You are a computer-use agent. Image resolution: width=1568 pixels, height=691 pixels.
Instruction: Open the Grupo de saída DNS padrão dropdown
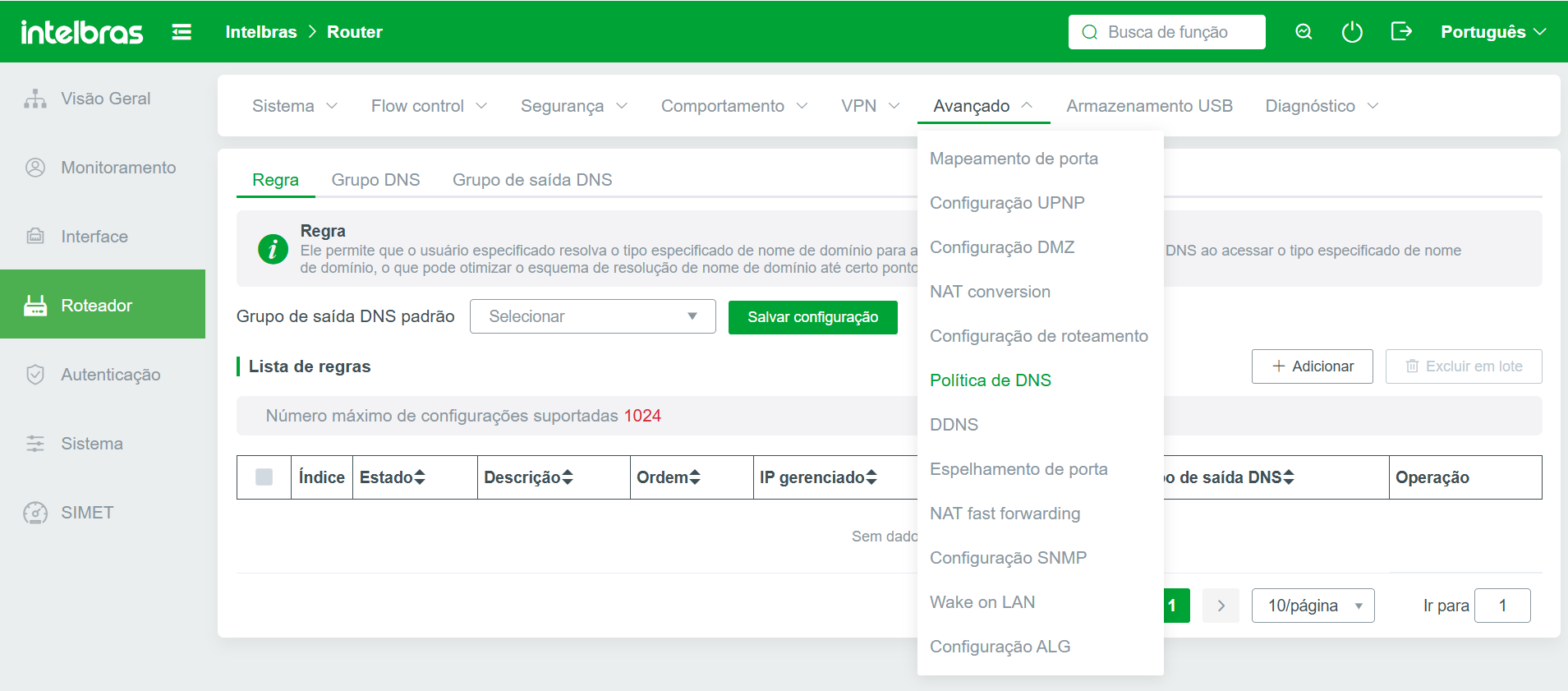592,316
